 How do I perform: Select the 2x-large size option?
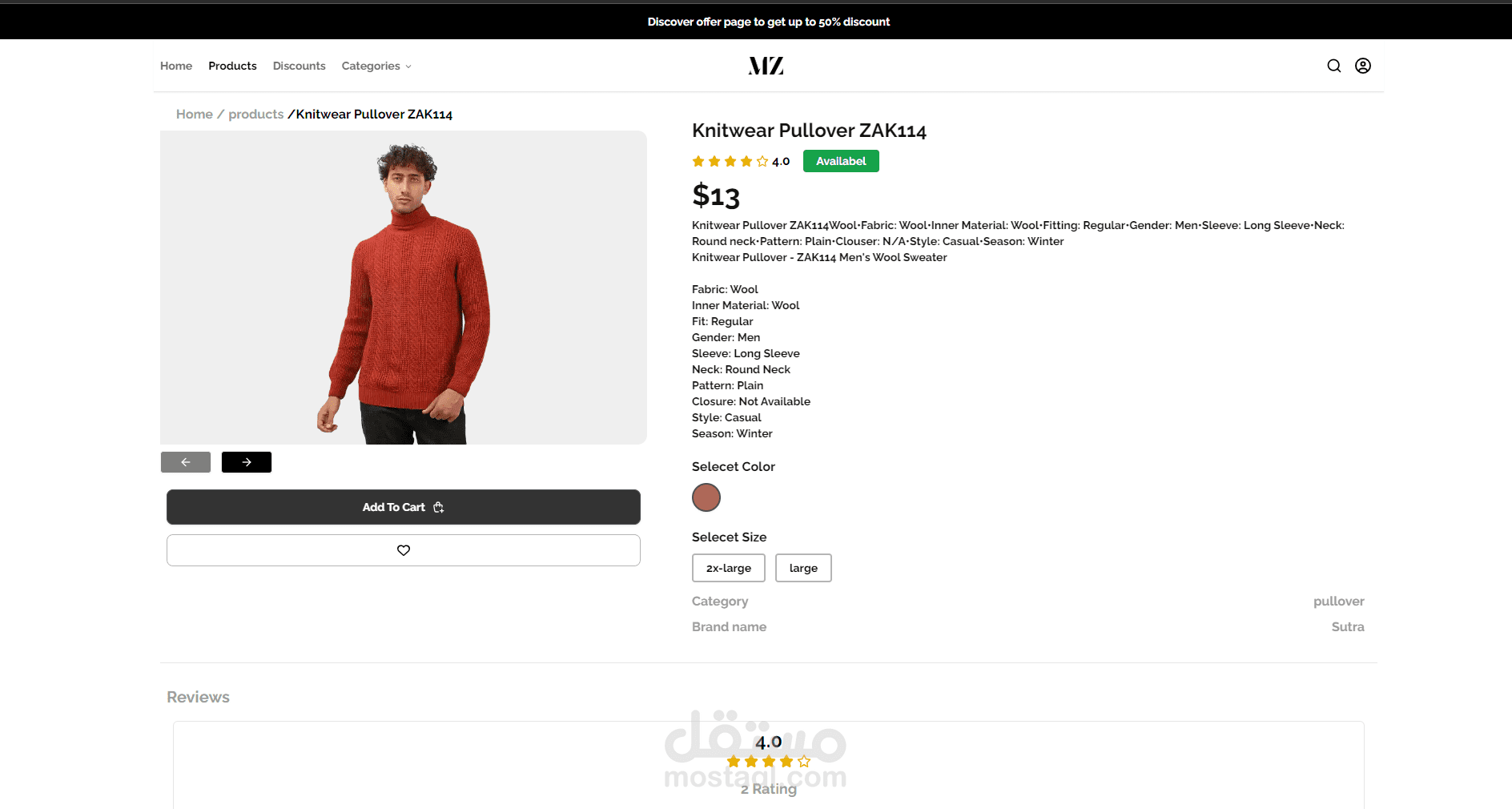coord(728,568)
